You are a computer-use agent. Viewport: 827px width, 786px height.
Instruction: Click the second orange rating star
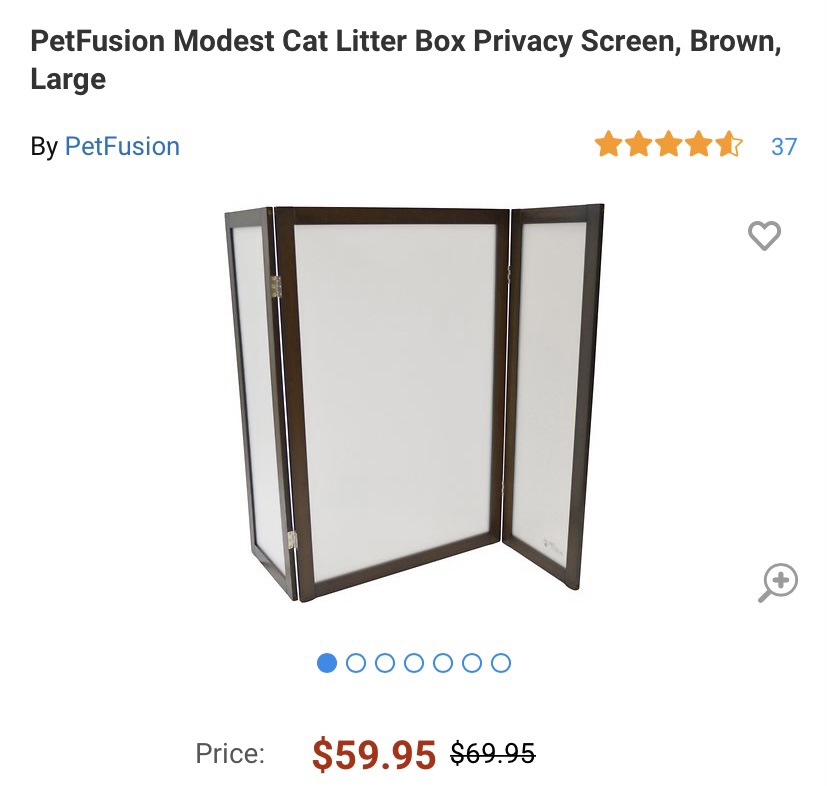[x=638, y=146]
